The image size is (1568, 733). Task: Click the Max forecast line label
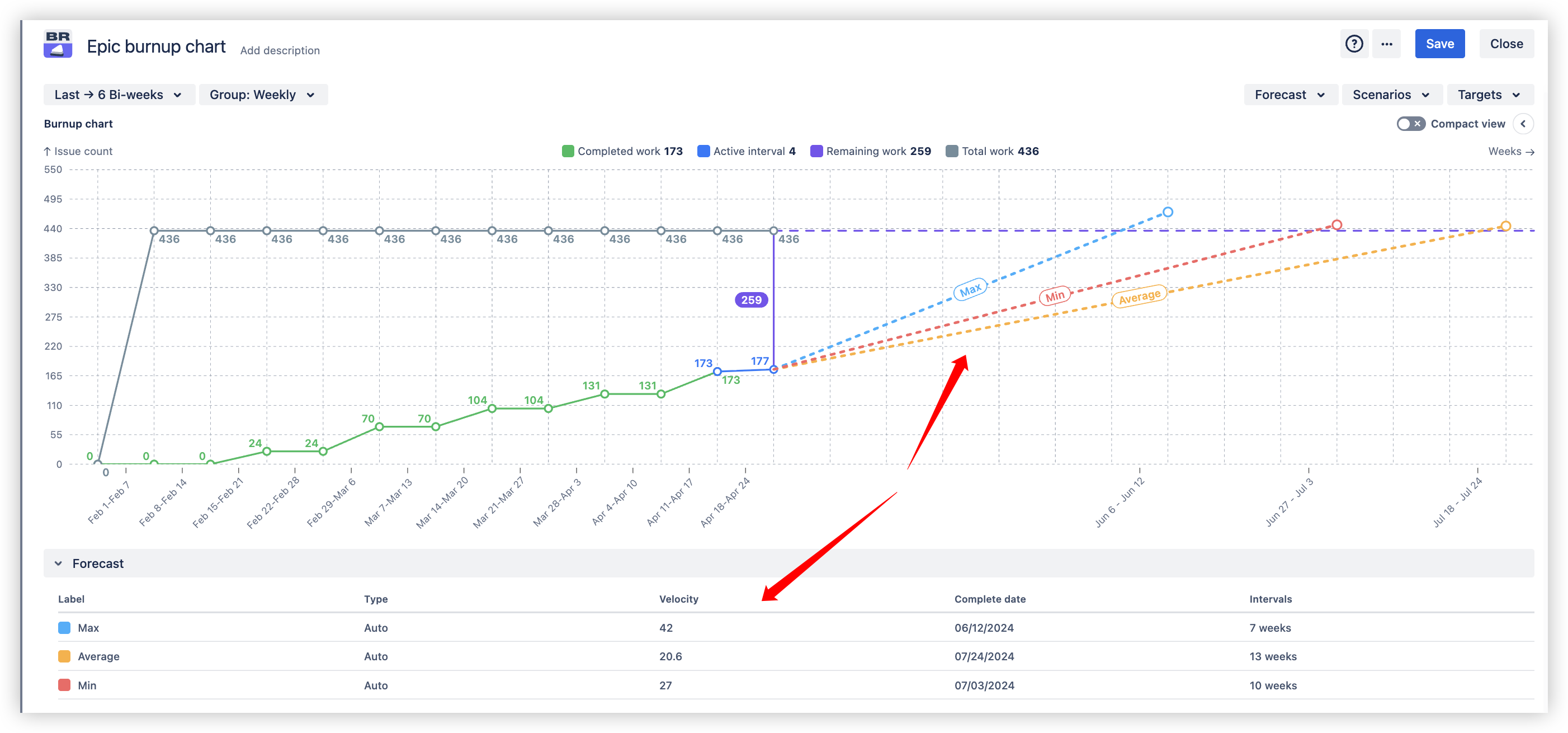(970, 289)
